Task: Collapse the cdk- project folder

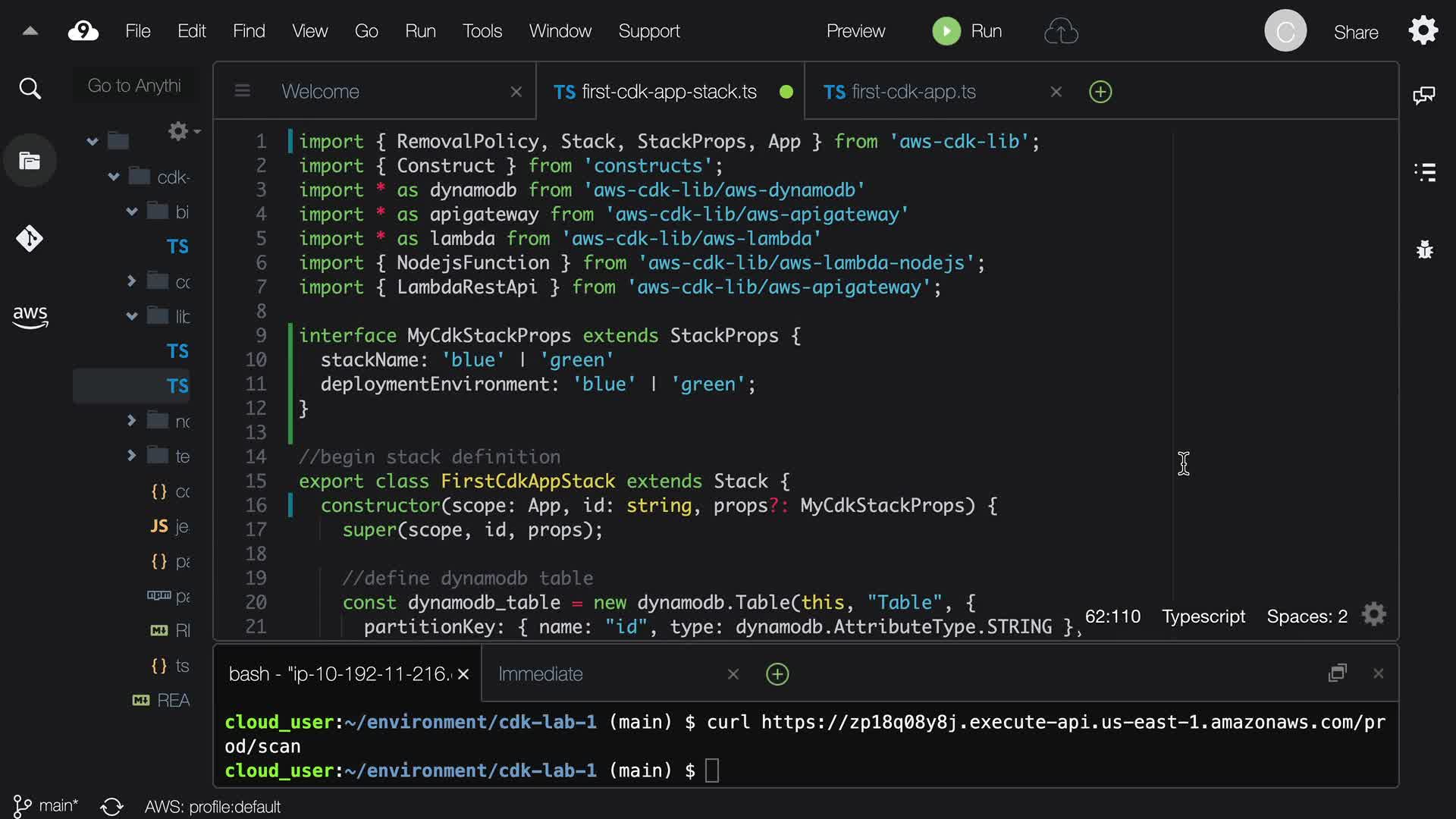Action: [x=114, y=177]
